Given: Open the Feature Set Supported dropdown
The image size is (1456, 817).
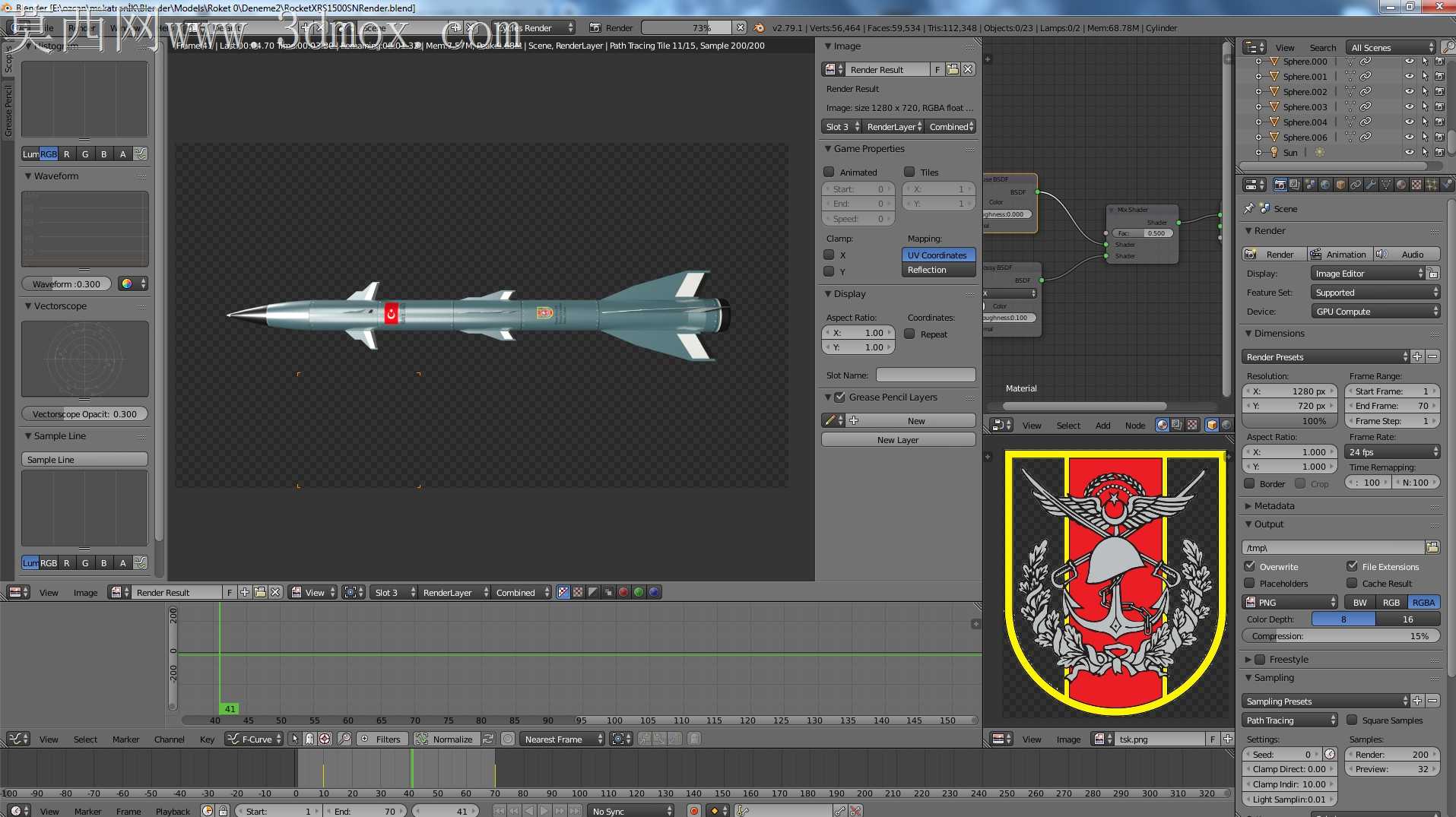Looking at the screenshot, I should pyautogui.click(x=1375, y=293).
